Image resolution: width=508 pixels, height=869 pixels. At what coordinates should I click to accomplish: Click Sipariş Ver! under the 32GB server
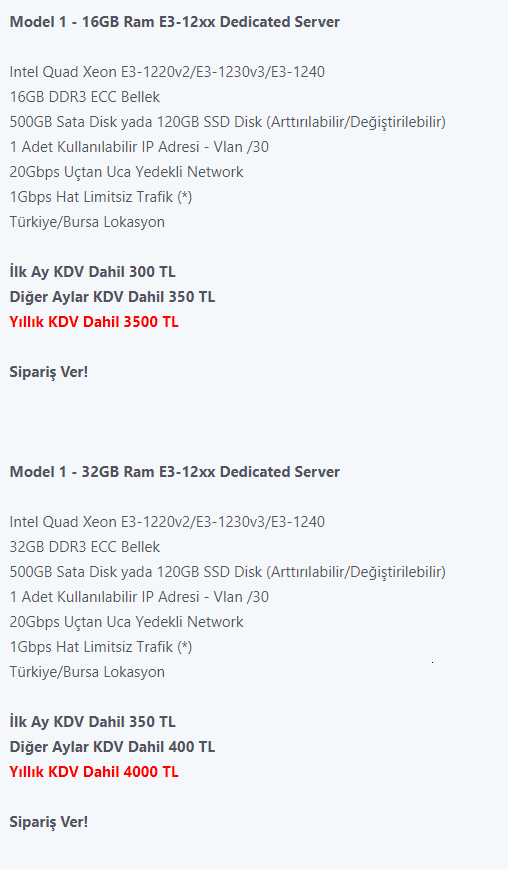click(49, 822)
